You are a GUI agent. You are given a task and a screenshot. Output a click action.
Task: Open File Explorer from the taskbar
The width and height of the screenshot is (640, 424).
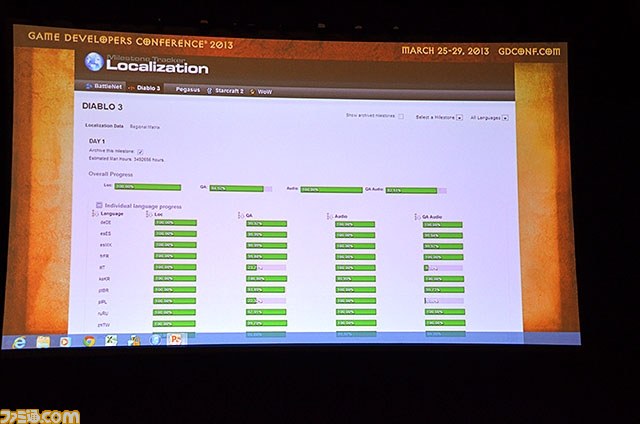43,342
